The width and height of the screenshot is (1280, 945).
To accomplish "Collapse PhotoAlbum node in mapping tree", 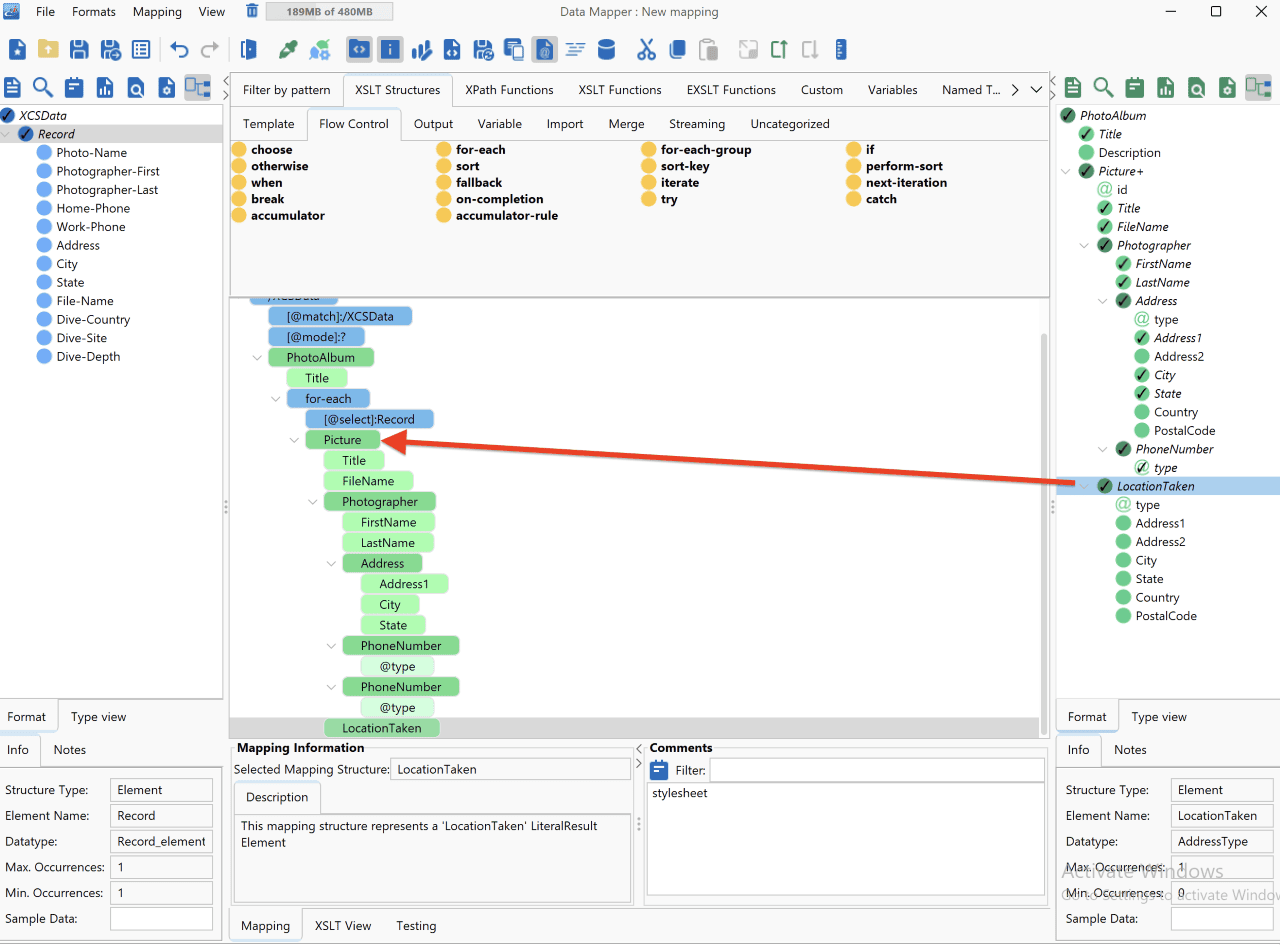I will point(258,358).
